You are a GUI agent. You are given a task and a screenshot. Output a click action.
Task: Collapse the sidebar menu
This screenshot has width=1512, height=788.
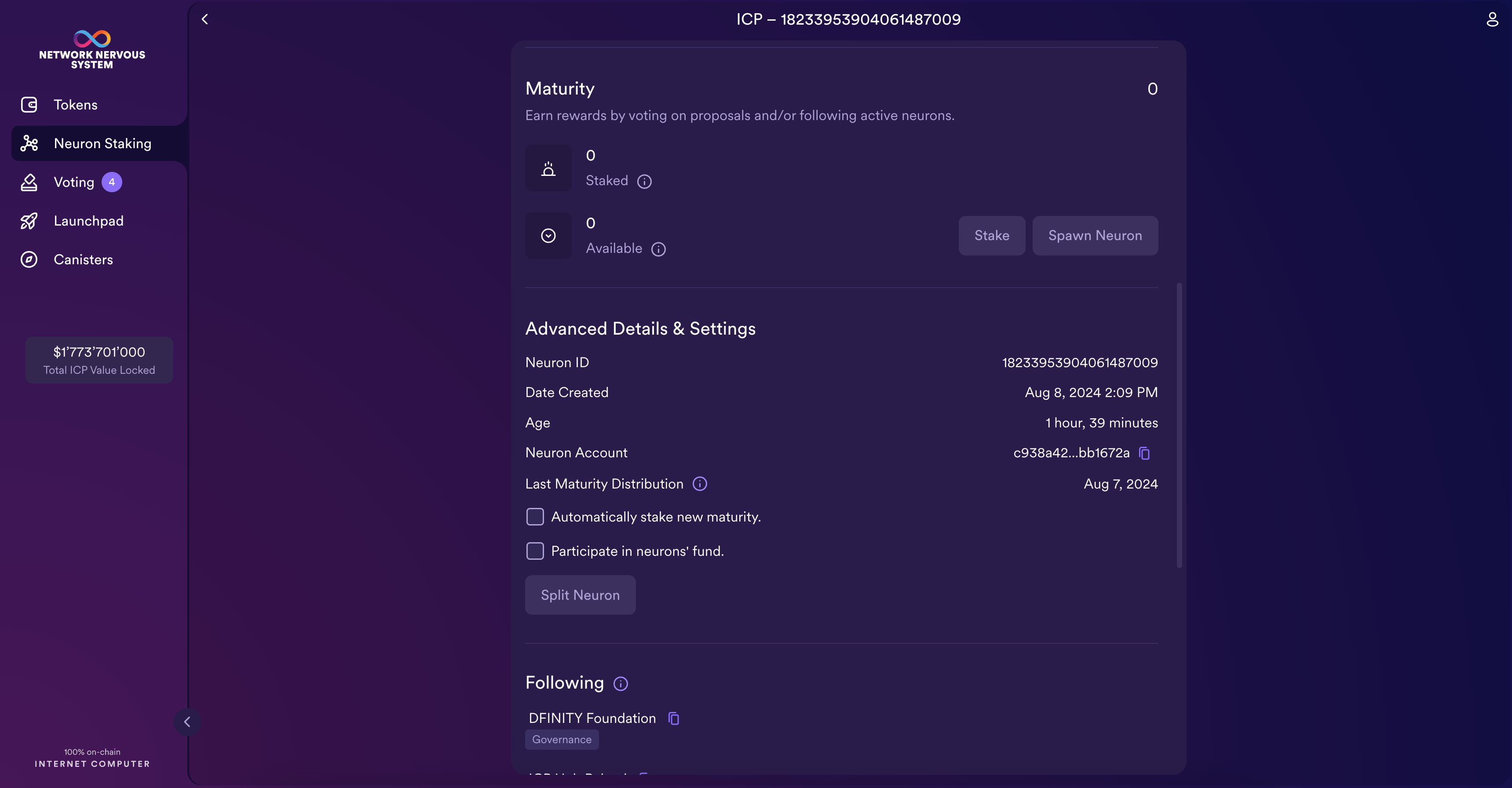tap(187, 722)
